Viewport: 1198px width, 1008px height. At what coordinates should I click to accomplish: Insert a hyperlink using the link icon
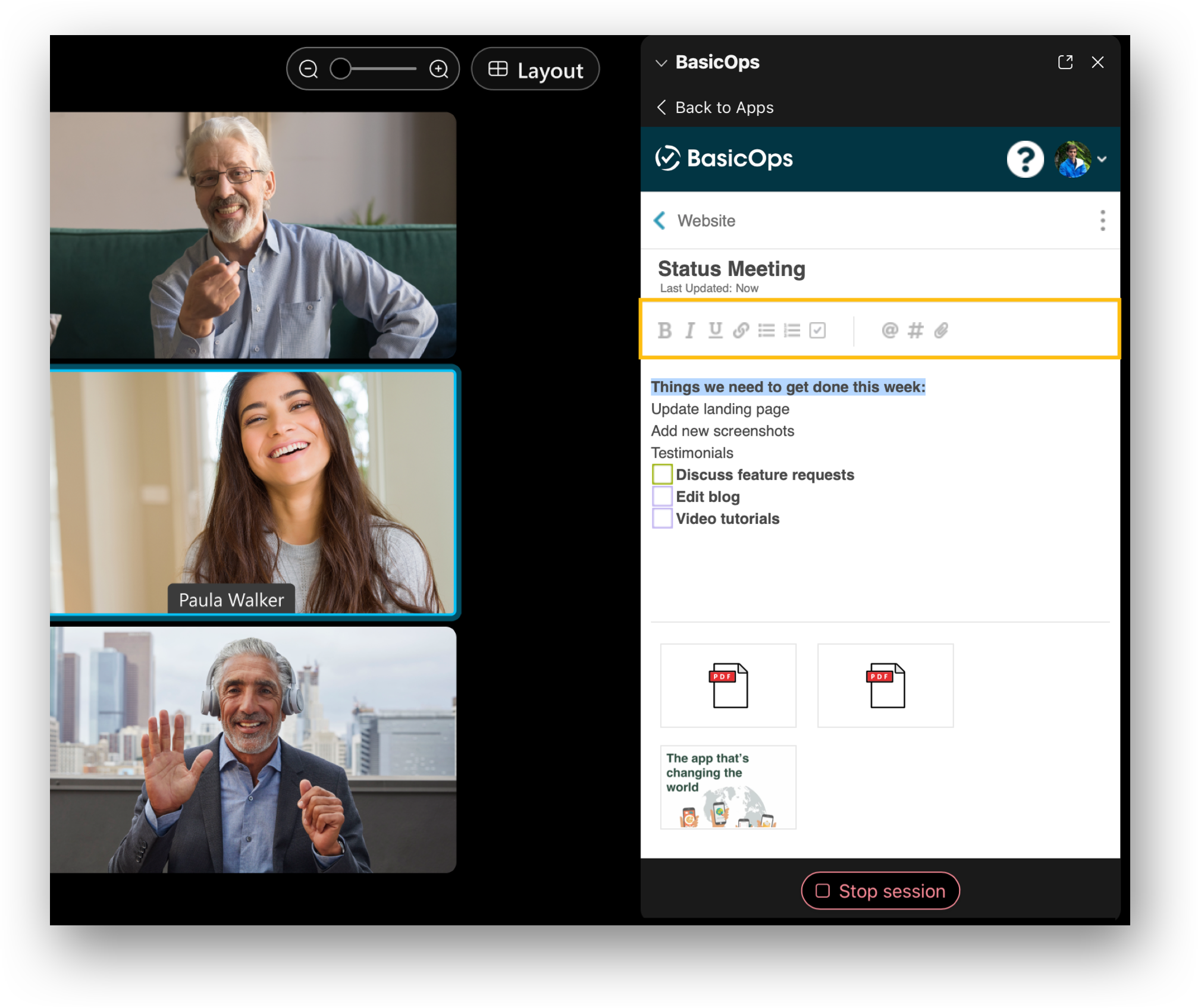coord(741,331)
